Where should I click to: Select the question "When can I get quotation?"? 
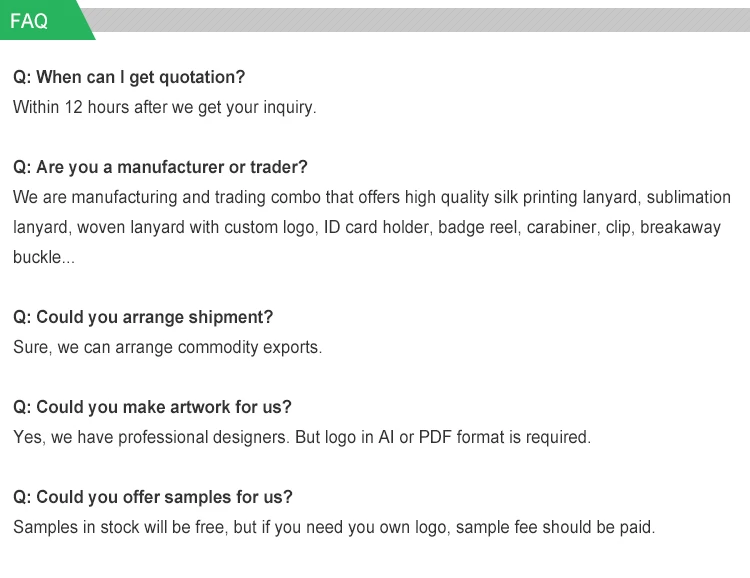click(x=128, y=77)
